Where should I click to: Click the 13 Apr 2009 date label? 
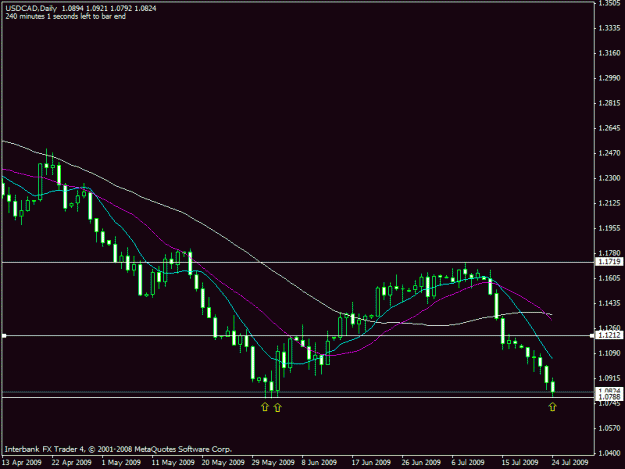pos(22,462)
